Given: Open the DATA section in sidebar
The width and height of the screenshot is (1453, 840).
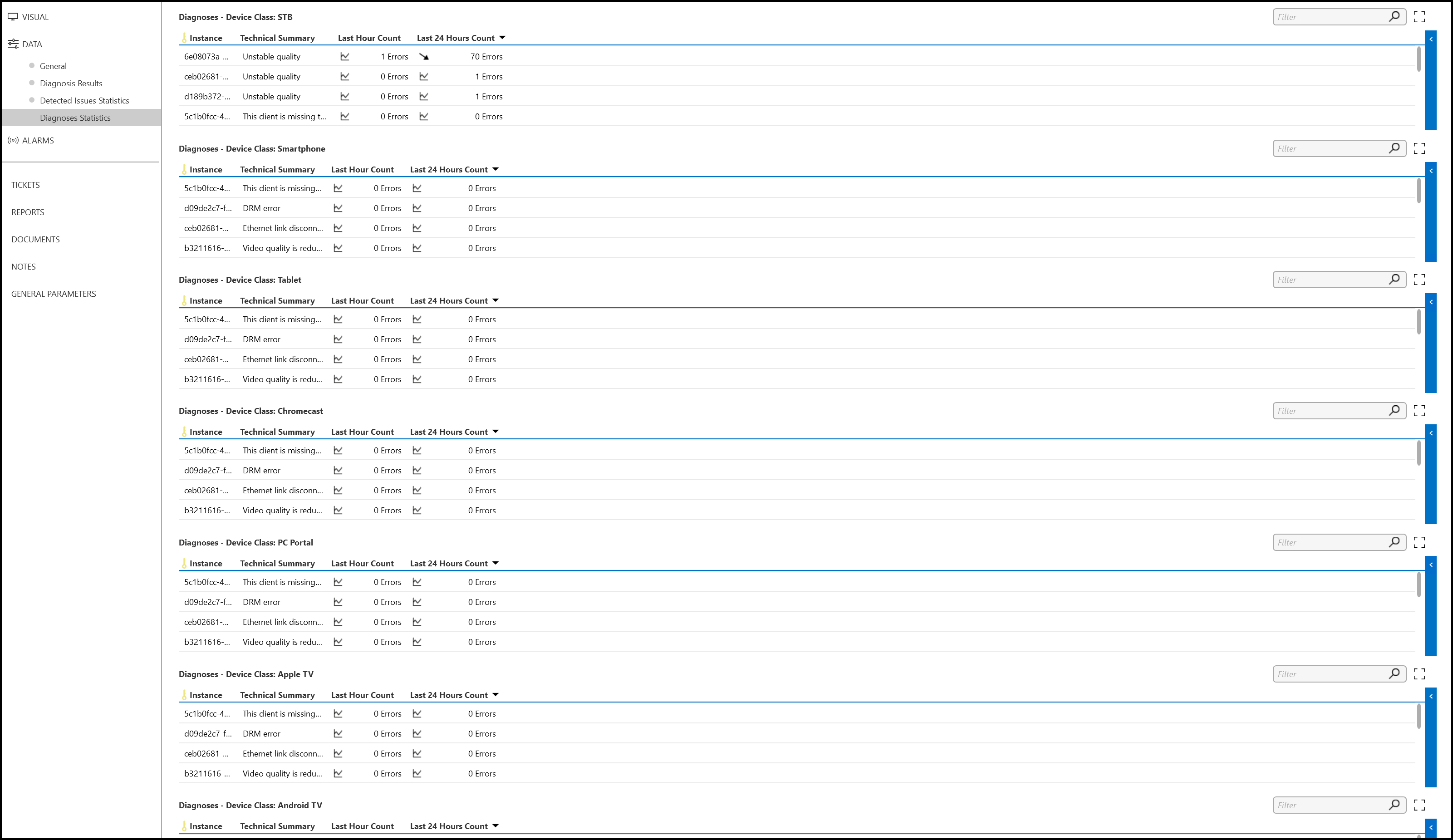Looking at the screenshot, I should (25, 44).
